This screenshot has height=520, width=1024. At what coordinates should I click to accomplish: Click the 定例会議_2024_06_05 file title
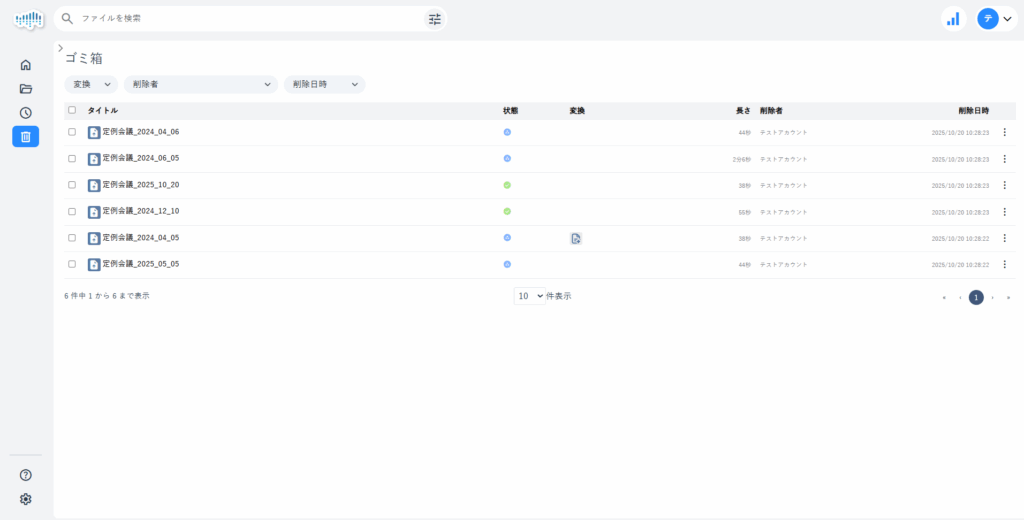pyautogui.click(x=140, y=158)
